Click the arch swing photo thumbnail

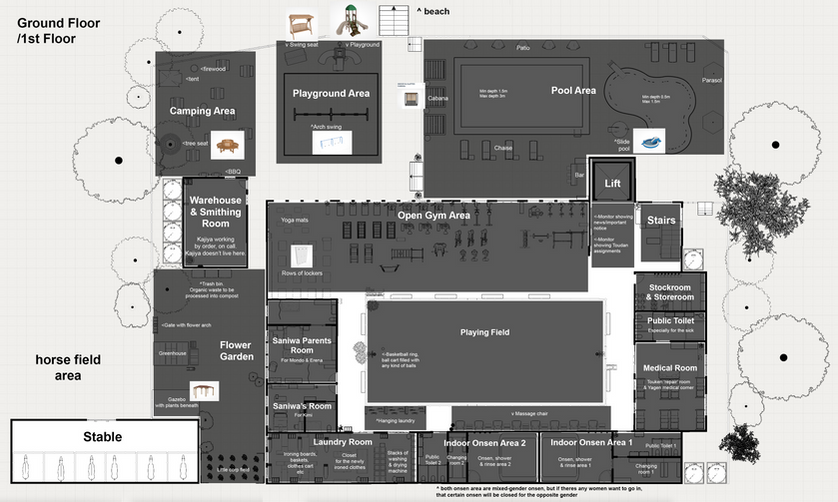click(x=332, y=143)
